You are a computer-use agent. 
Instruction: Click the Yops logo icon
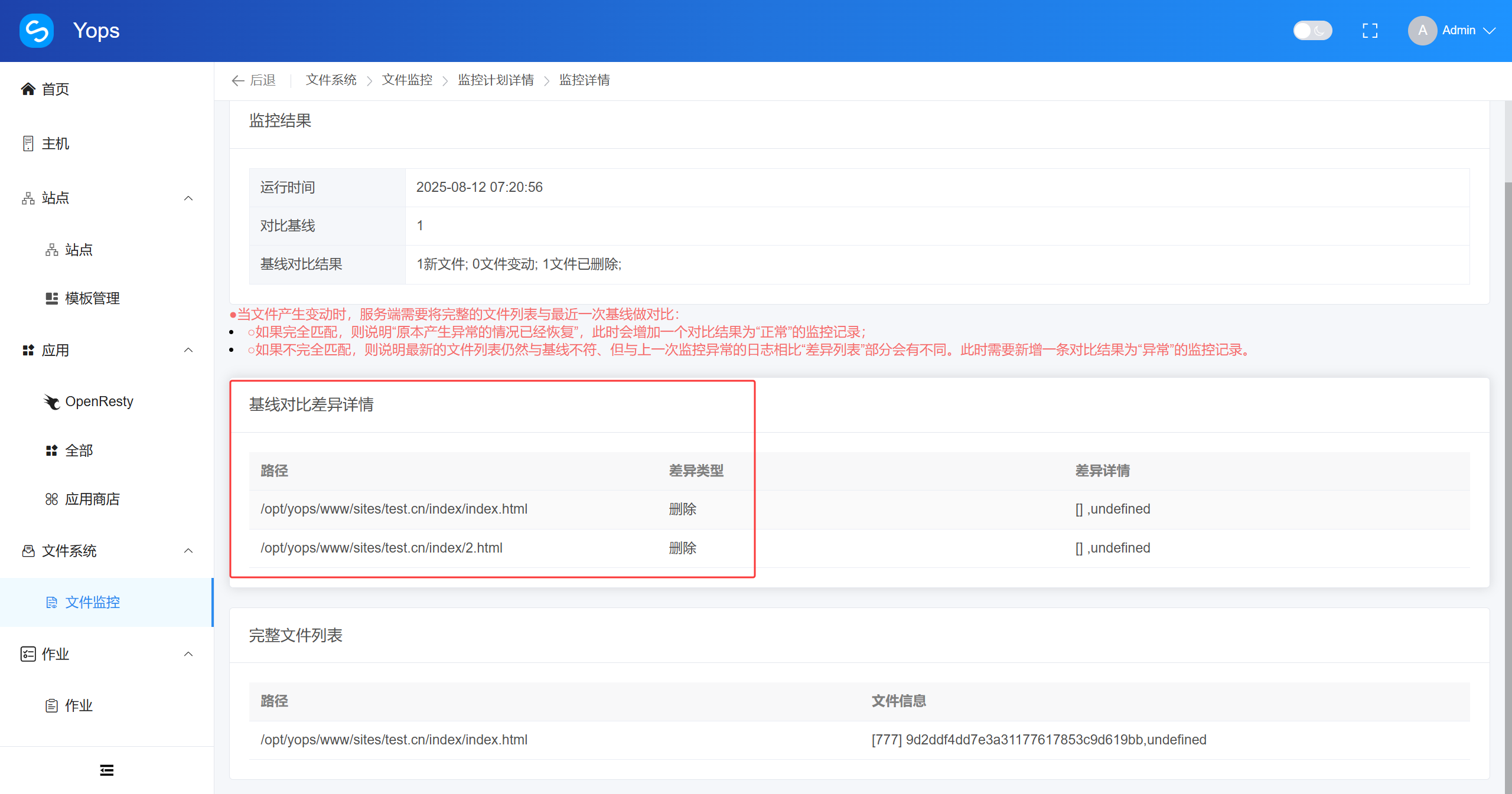(x=37, y=31)
